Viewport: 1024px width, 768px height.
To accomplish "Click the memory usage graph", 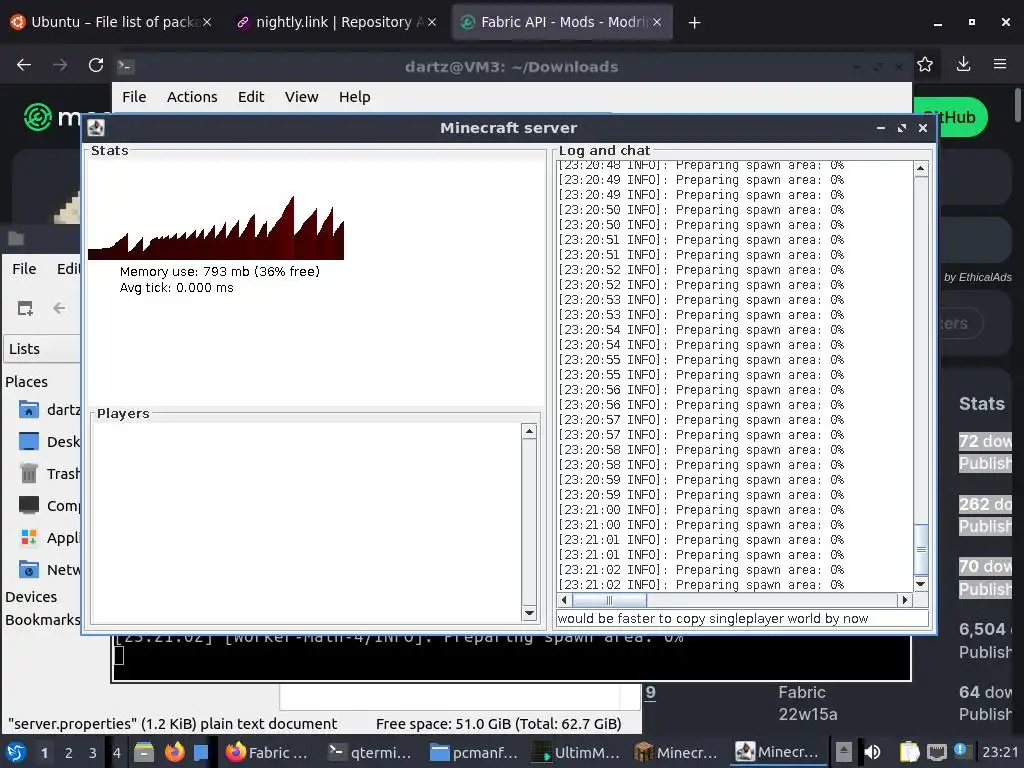I will 216,227.
